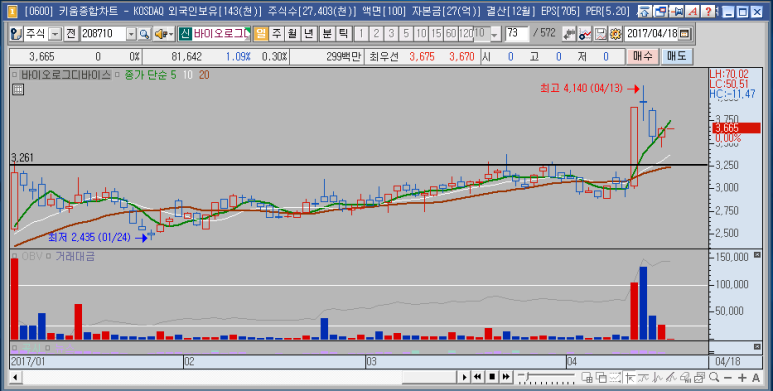Click the red help question mark icon
The image size is (773, 391).
point(708,11)
